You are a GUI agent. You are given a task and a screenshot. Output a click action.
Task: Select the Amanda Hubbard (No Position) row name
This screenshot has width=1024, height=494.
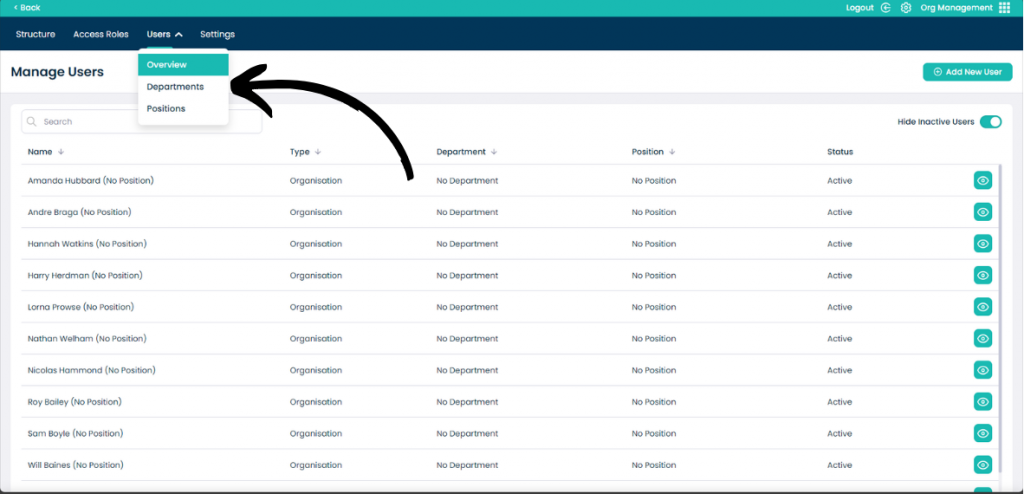pos(91,180)
